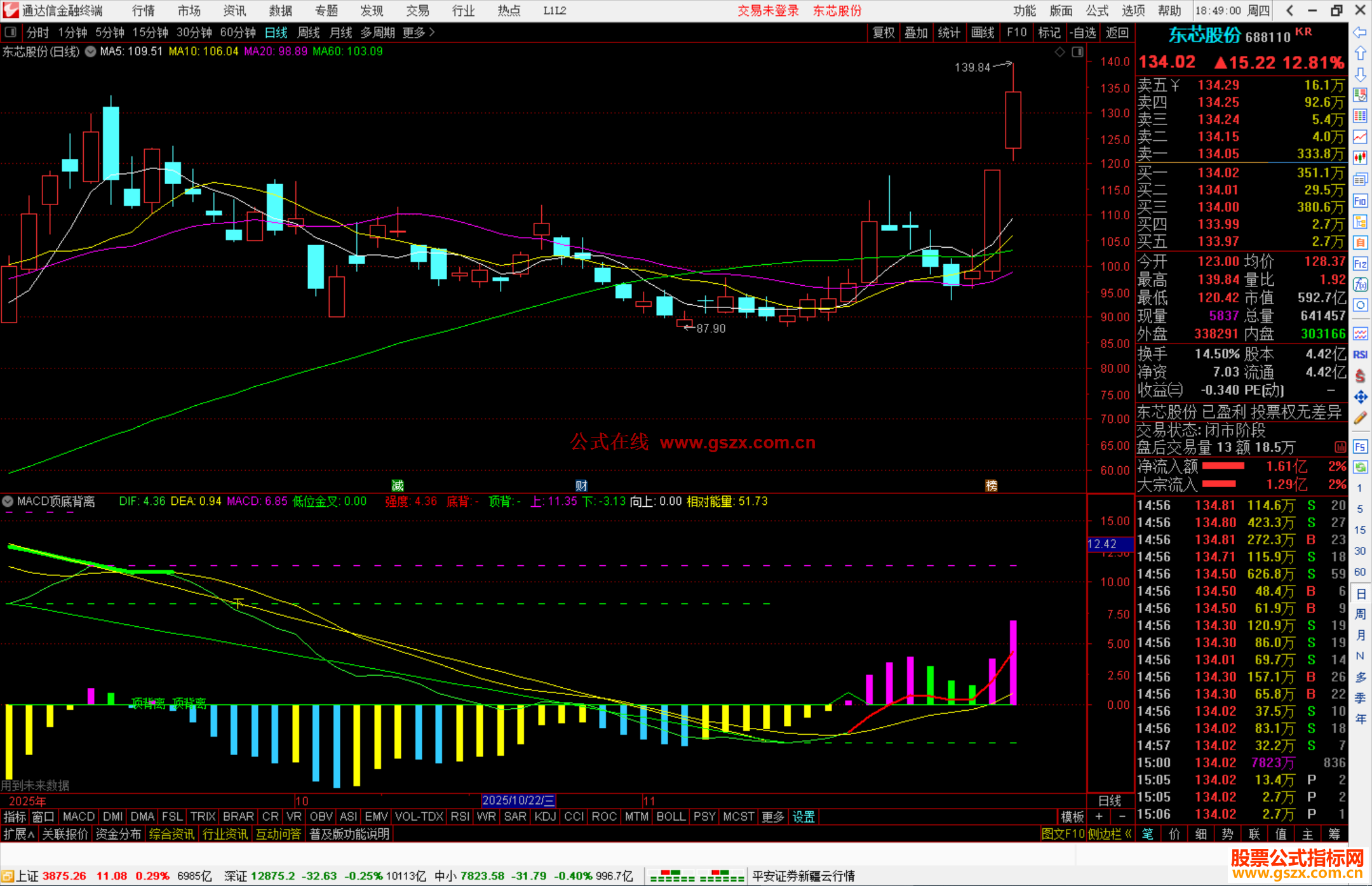Expand the 扩展 panel at bottom left
The width and height of the screenshot is (1372, 886).
[18, 834]
